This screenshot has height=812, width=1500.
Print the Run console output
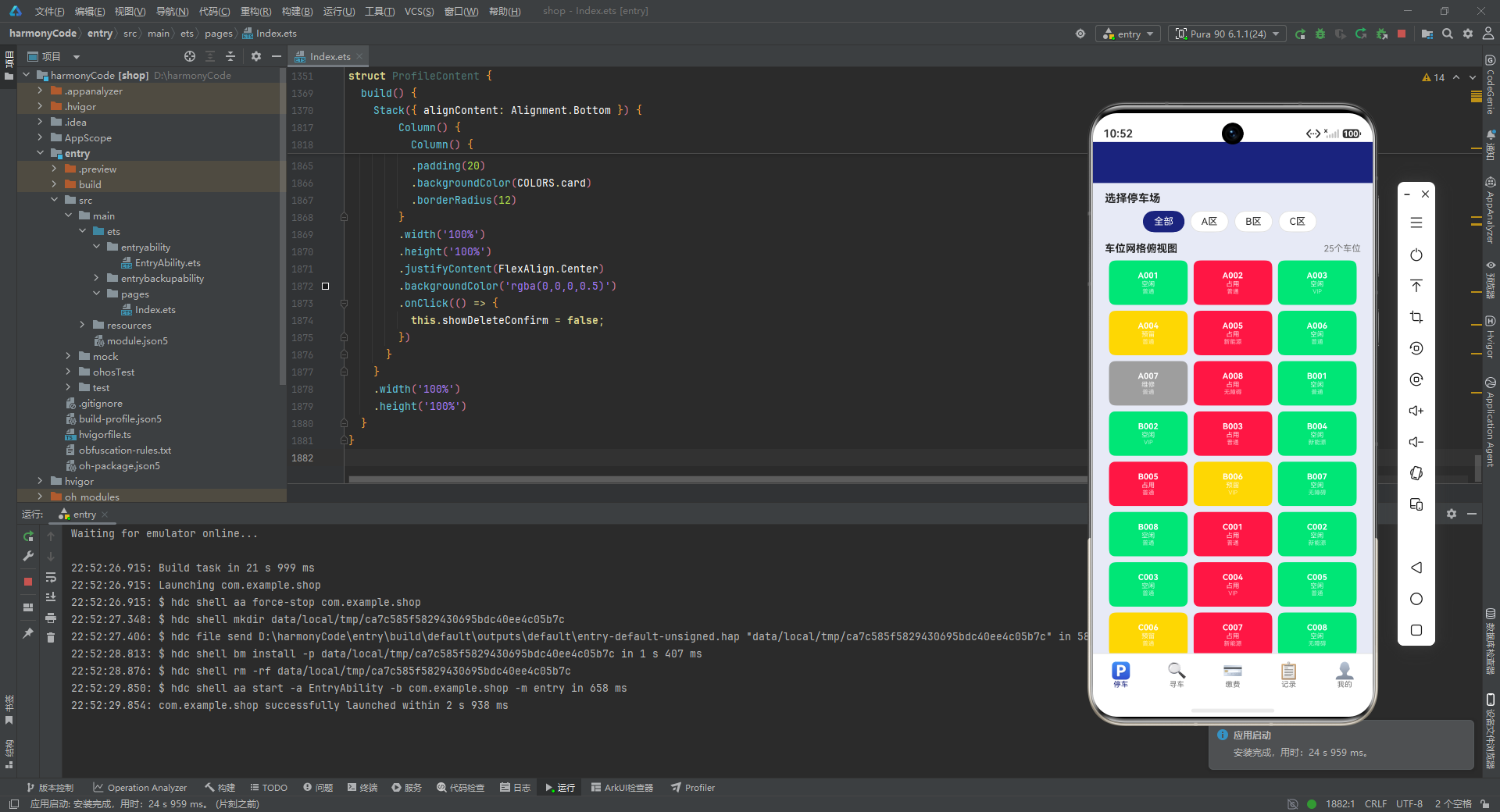[51, 618]
